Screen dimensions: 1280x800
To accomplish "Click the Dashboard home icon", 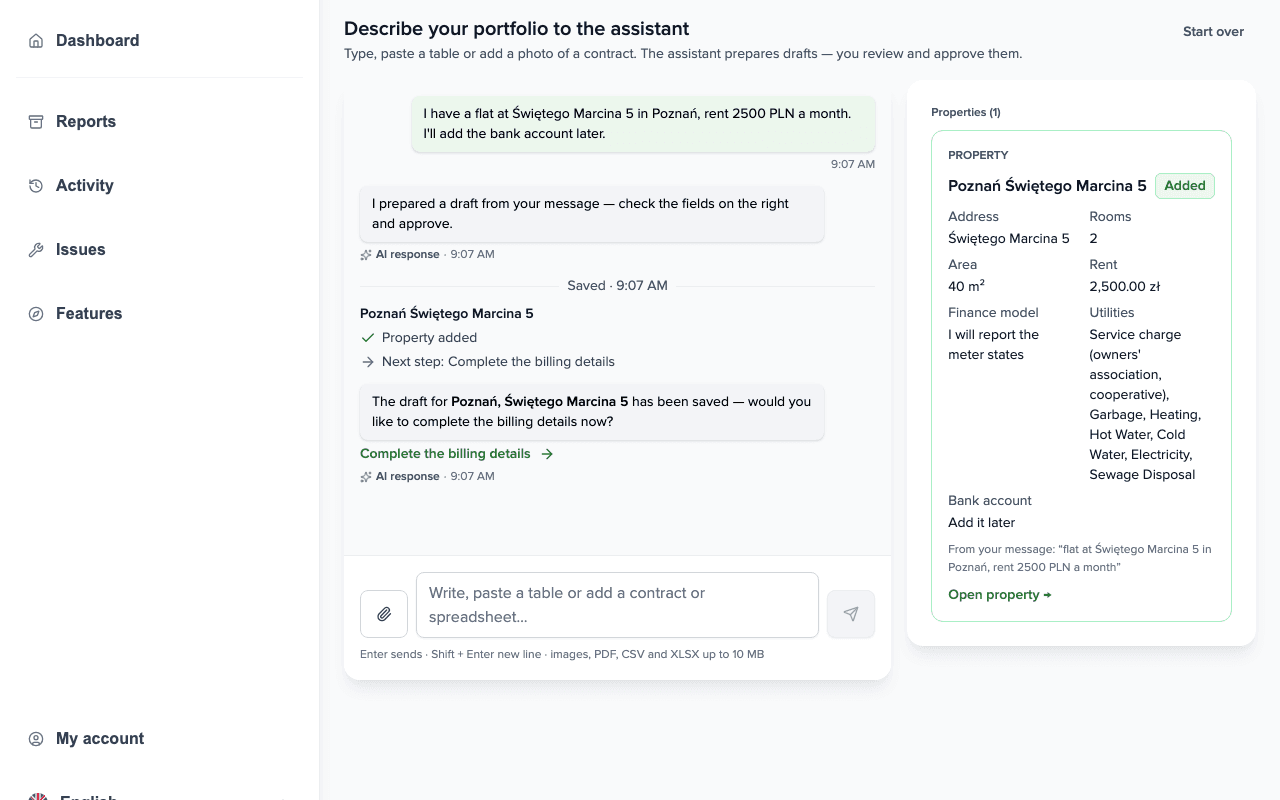I will tap(36, 41).
